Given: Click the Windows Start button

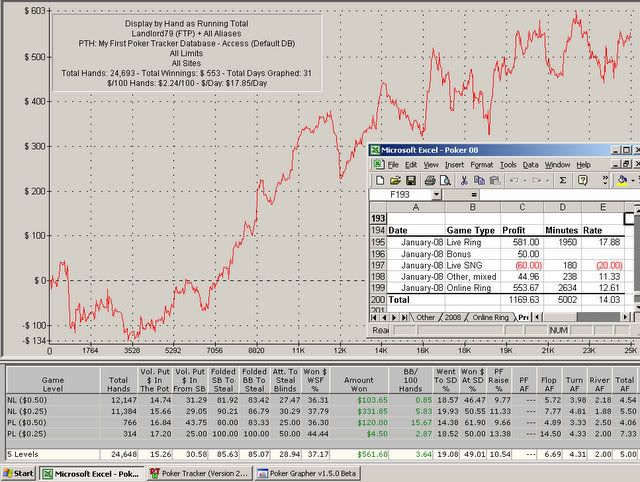Looking at the screenshot, I should coord(18,473).
